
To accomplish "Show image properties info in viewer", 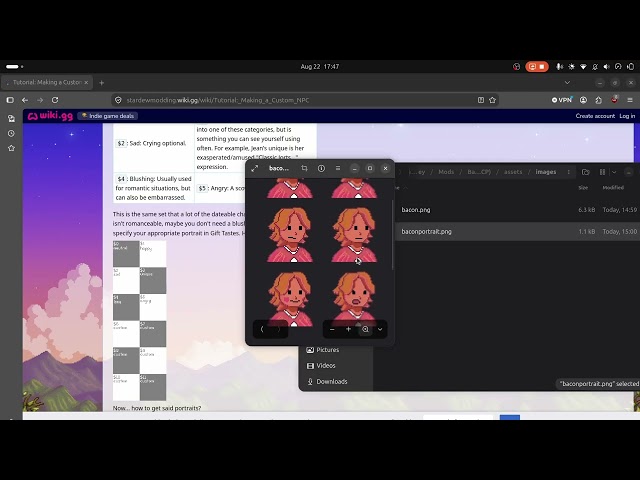I will click(x=321, y=168).
